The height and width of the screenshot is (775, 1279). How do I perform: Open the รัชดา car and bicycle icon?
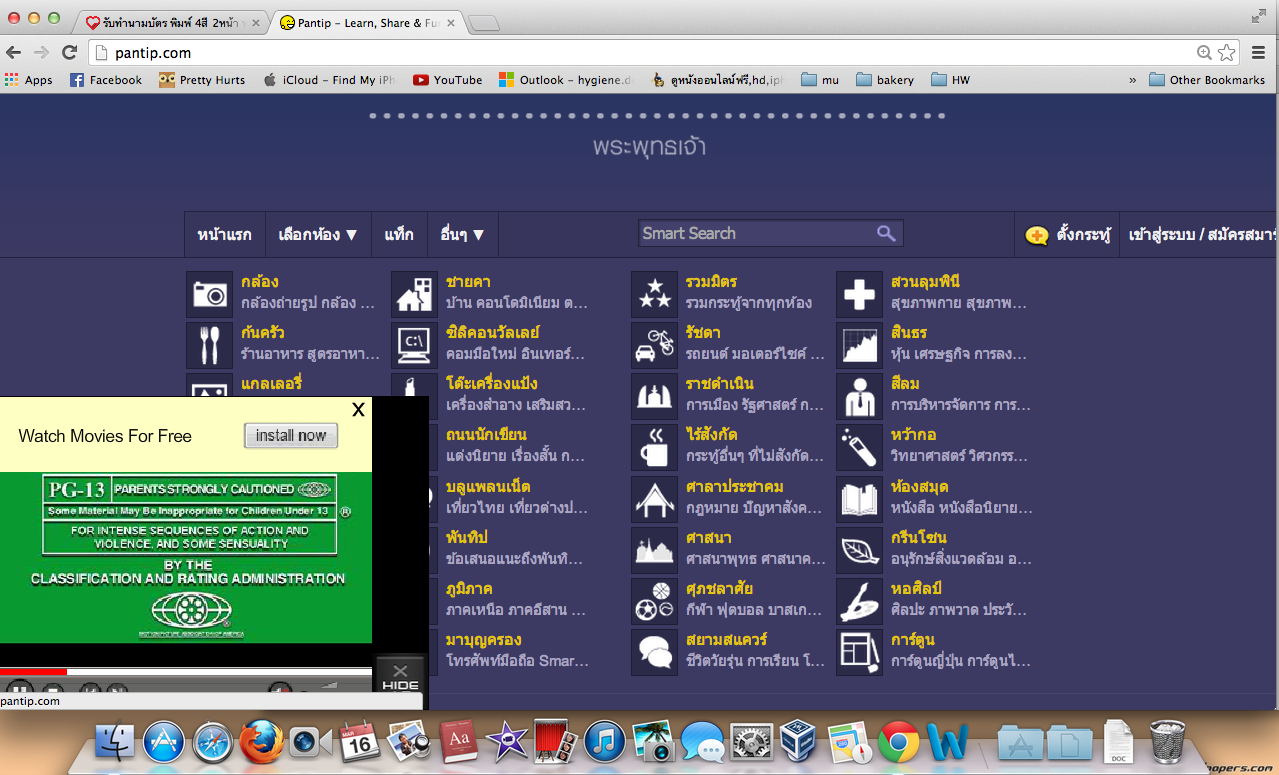pyautogui.click(x=654, y=345)
